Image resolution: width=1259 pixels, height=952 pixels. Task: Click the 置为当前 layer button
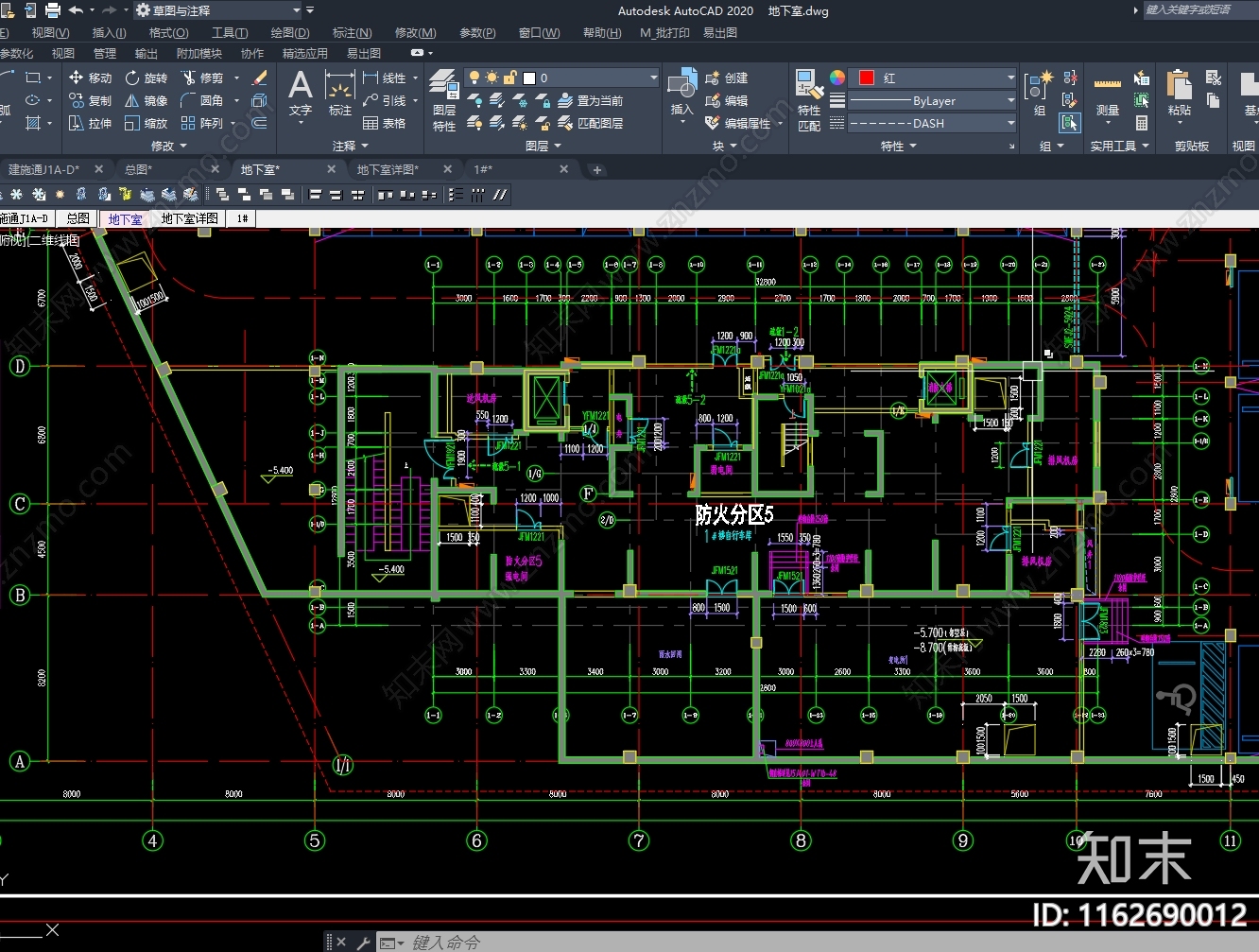(x=590, y=100)
